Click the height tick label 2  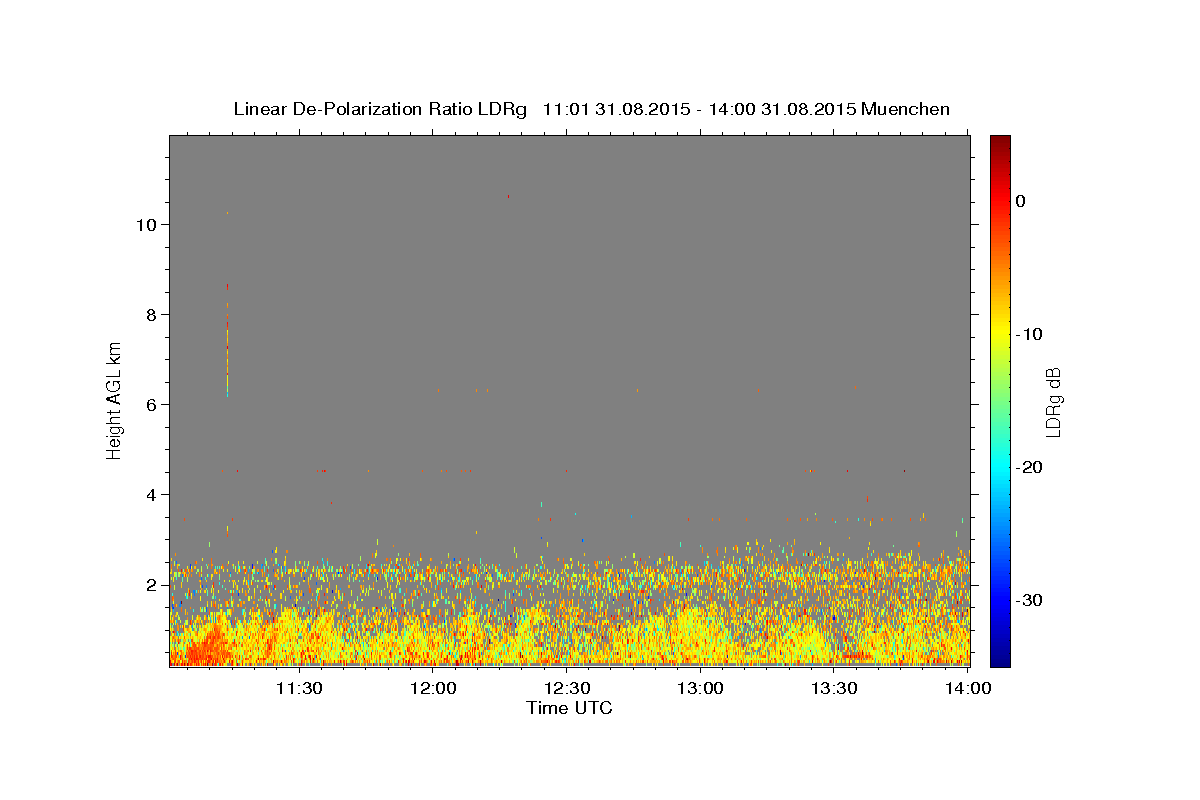pos(152,585)
